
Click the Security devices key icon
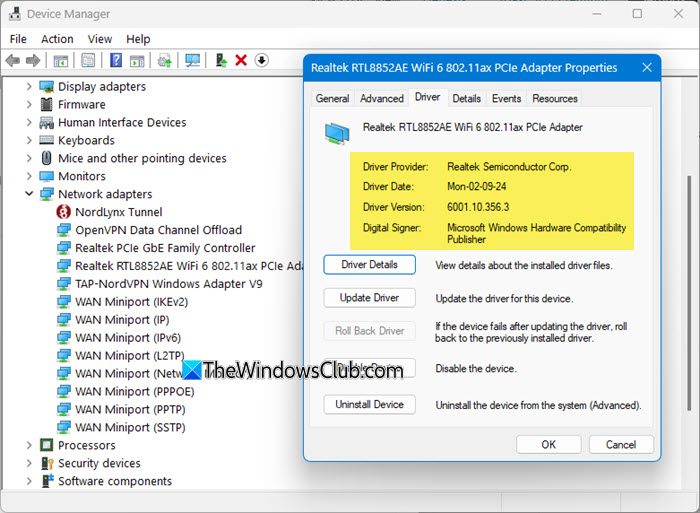pyautogui.click(x=47, y=463)
